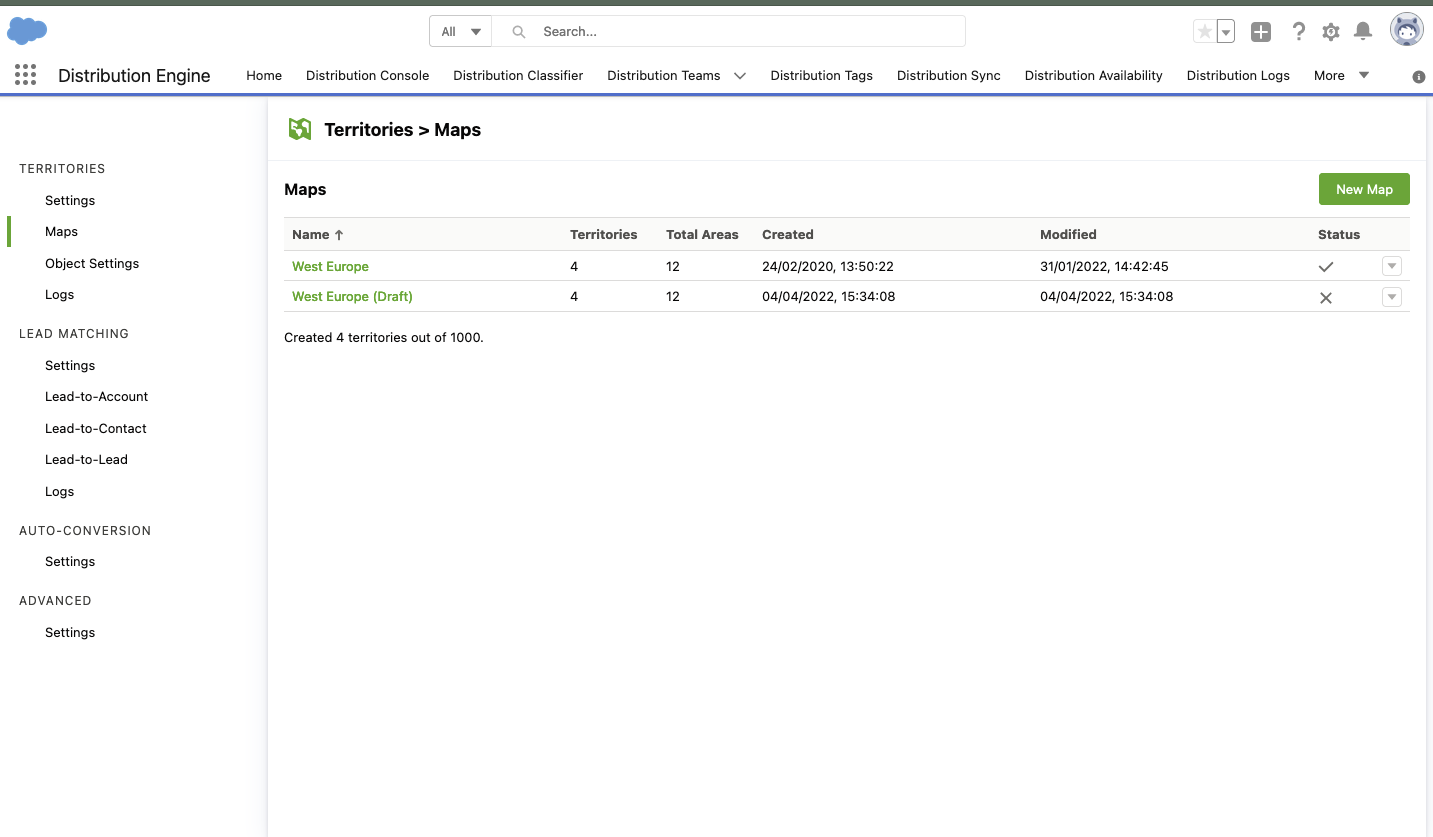Click the search magnifier icon
Screen dimensions: 1433x837
[x=519, y=32]
